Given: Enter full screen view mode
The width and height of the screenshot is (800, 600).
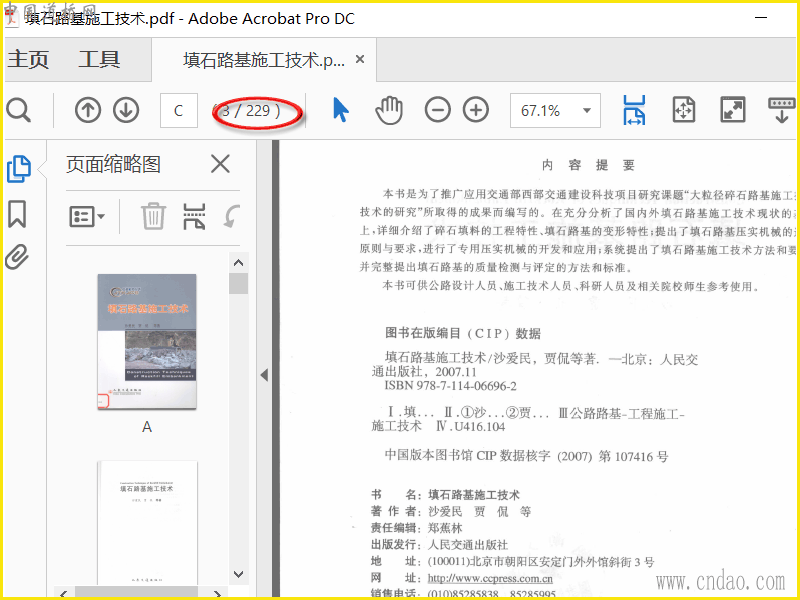Looking at the screenshot, I should coord(733,110).
